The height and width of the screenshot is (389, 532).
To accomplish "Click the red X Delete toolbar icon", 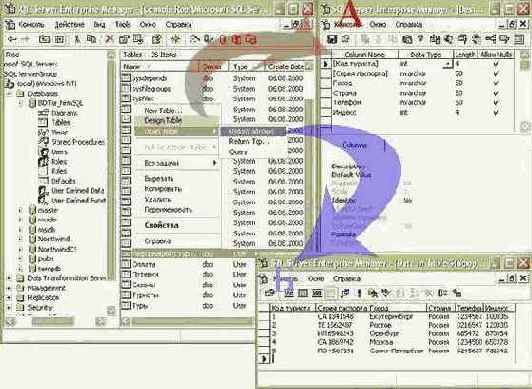I will (109, 39).
